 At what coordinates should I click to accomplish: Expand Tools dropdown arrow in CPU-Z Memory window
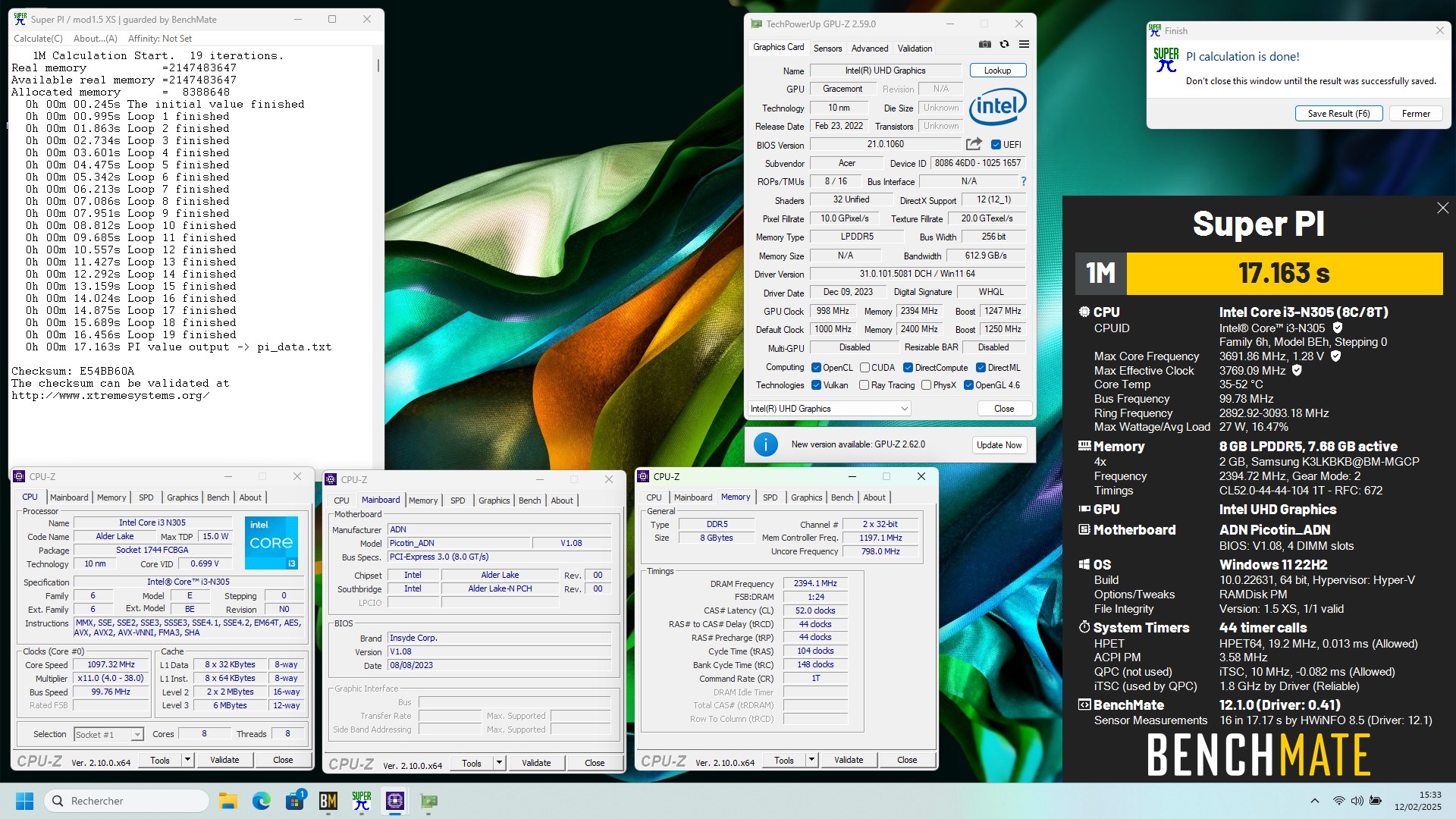pyautogui.click(x=811, y=760)
